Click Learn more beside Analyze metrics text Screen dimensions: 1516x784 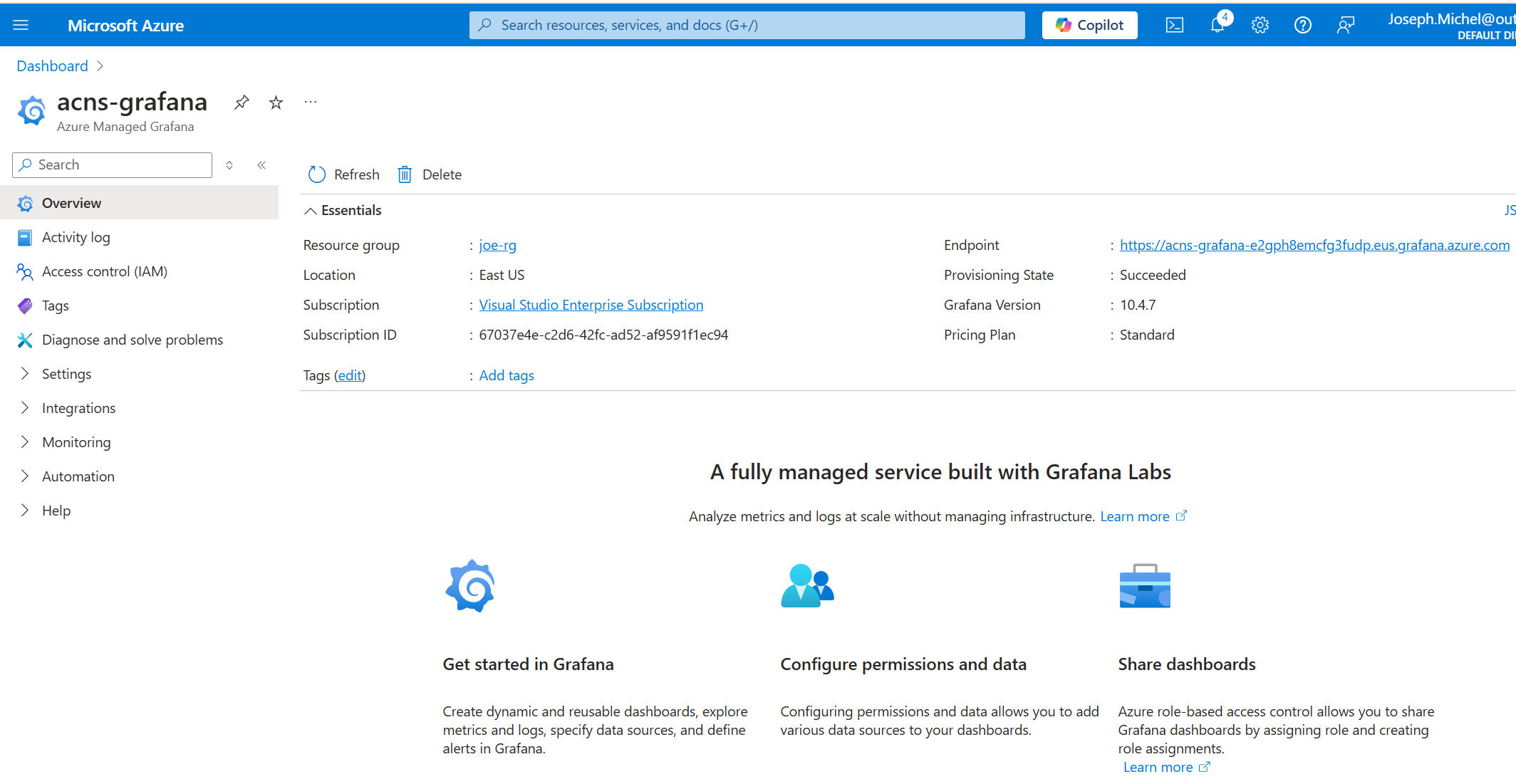tap(1143, 516)
